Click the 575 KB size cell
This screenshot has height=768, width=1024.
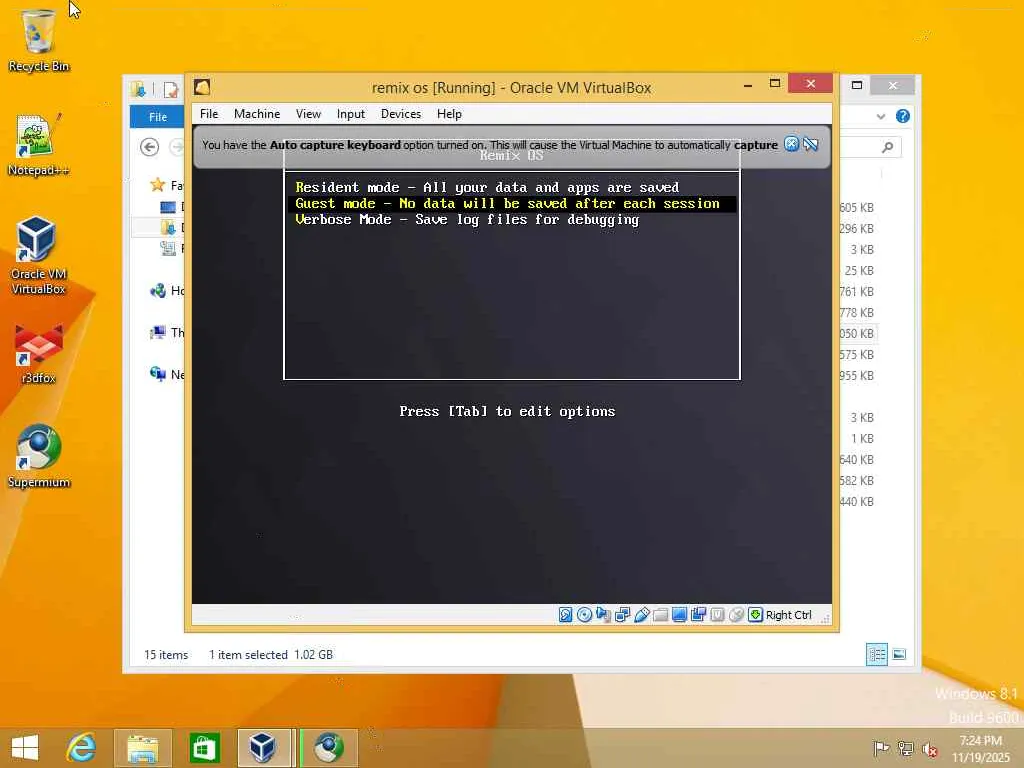(857, 355)
